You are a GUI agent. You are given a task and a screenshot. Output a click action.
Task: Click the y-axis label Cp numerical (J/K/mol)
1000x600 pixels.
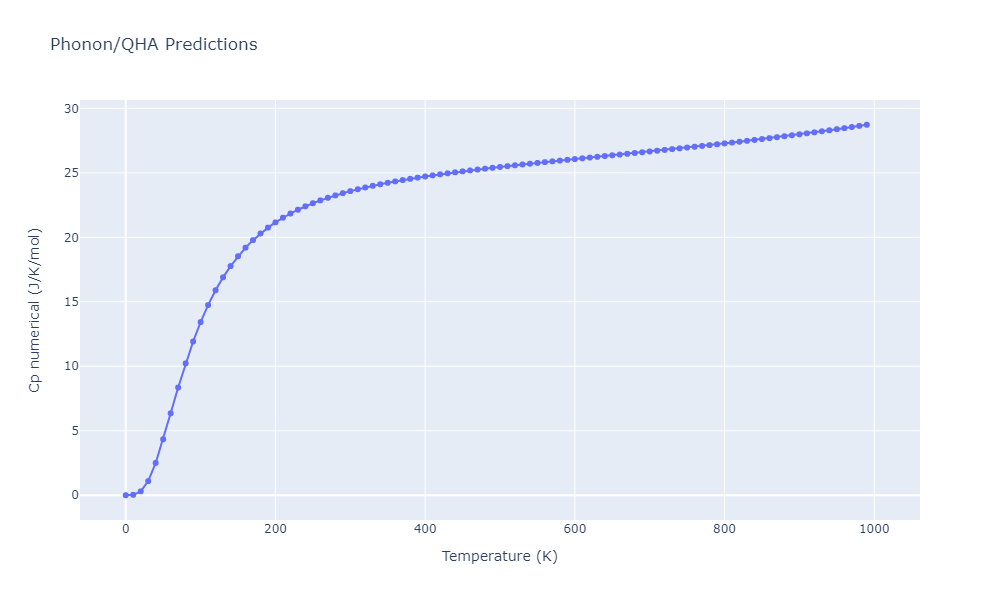pyautogui.click(x=34, y=310)
